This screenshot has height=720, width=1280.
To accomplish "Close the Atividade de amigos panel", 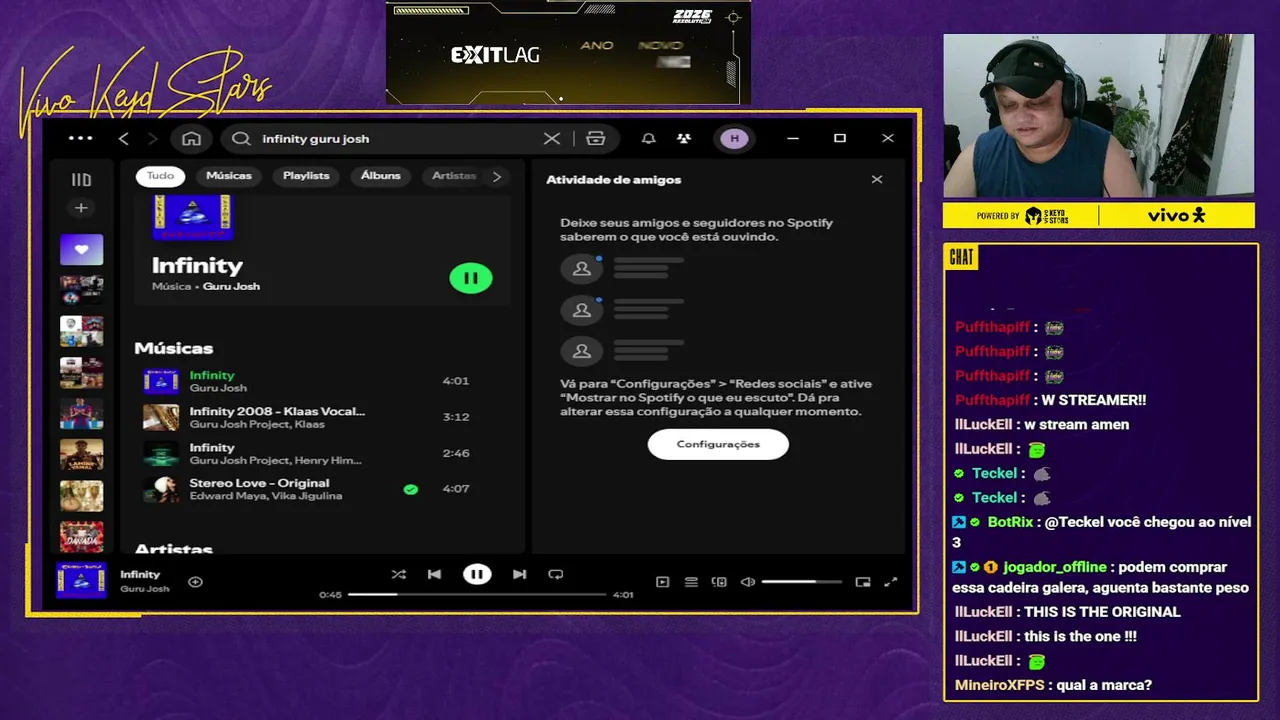I will [x=877, y=180].
